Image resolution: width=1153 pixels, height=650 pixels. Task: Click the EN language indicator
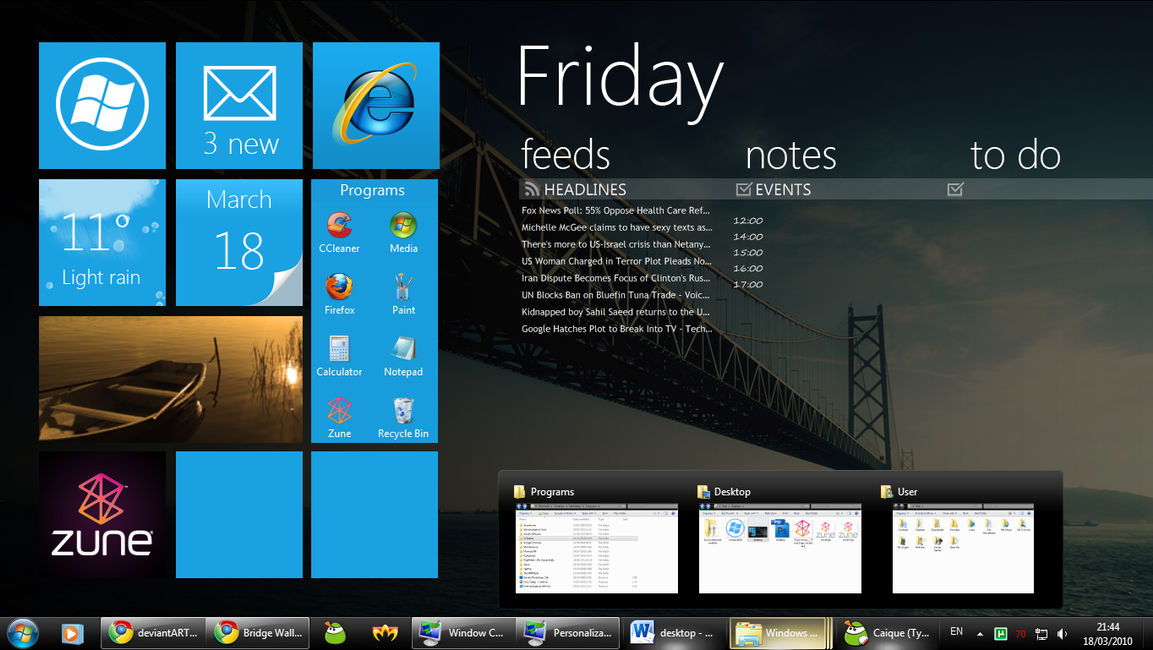click(957, 632)
